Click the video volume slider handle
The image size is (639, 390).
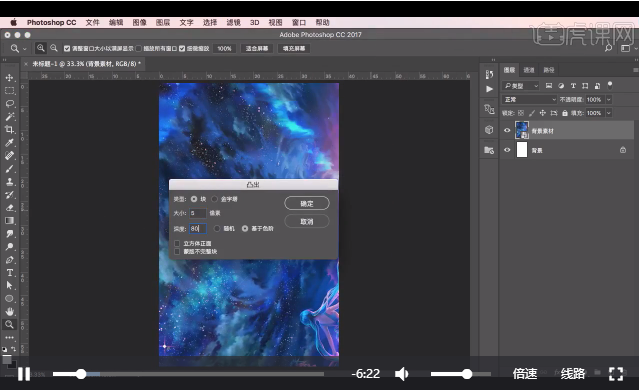tap(467, 374)
